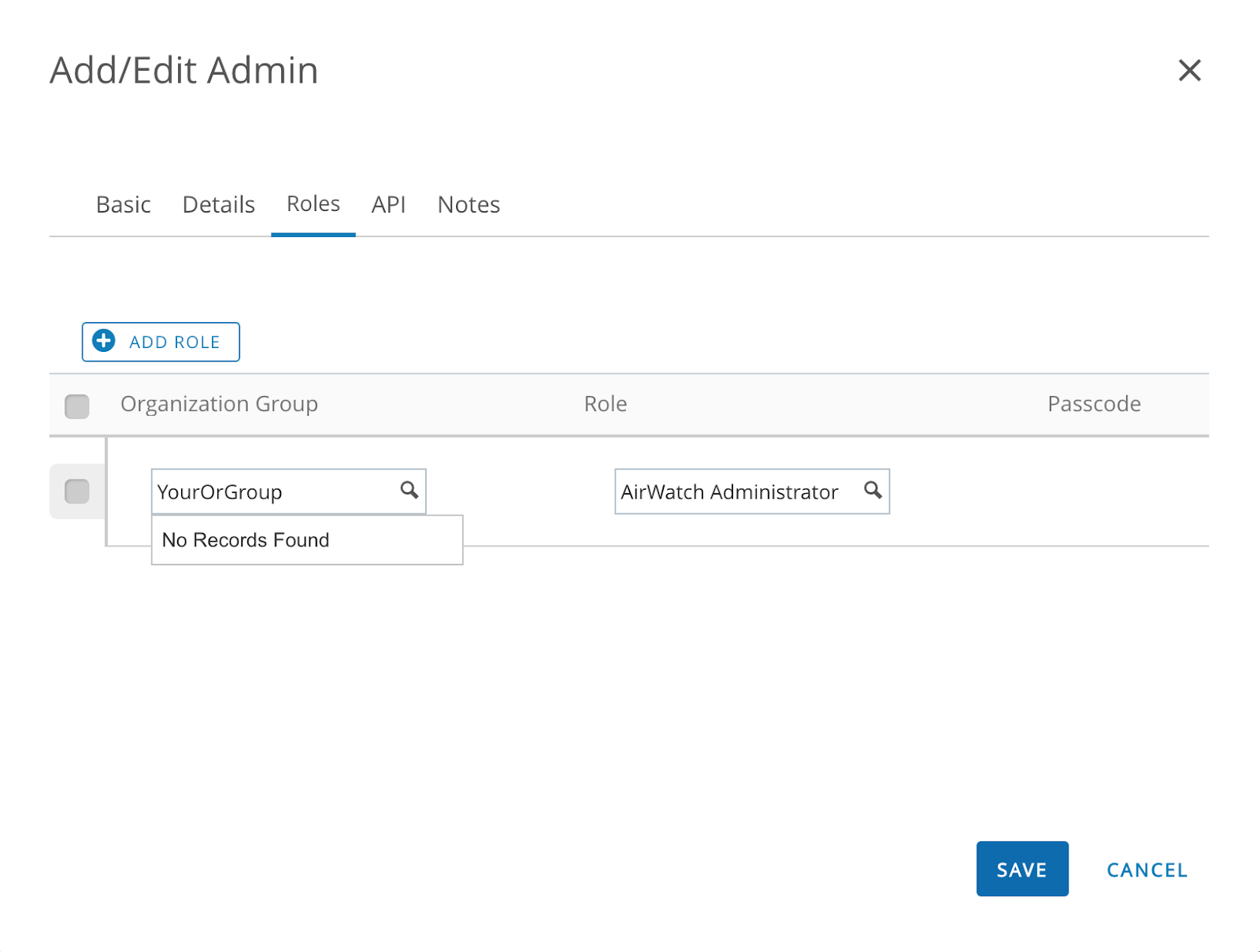Open the Roles tab

[x=313, y=205]
